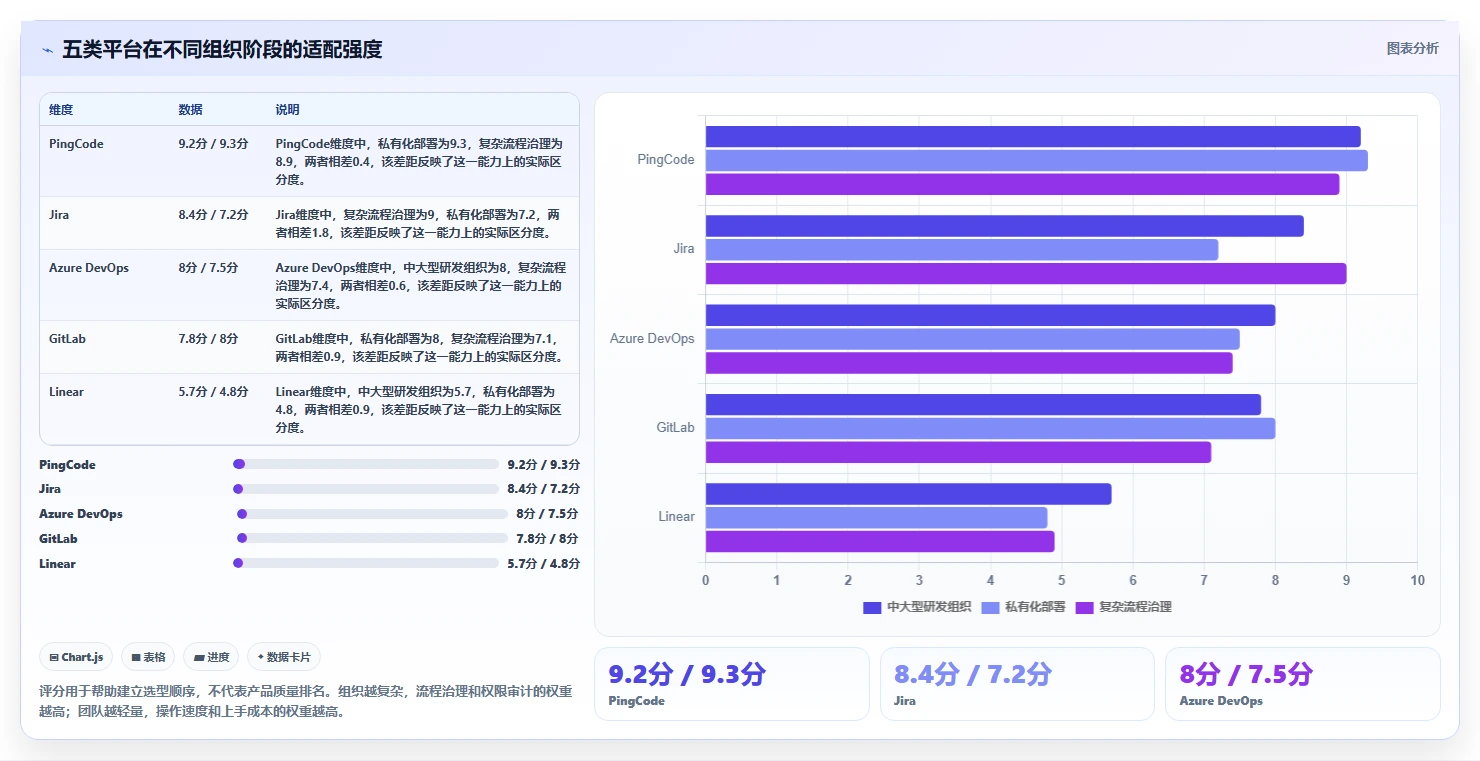Click the Azure DevOps y-axis label in chart

(652, 338)
